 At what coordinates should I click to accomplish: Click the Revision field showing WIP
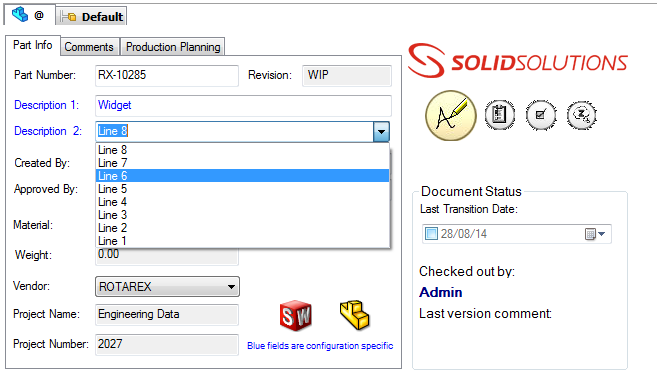[347, 75]
